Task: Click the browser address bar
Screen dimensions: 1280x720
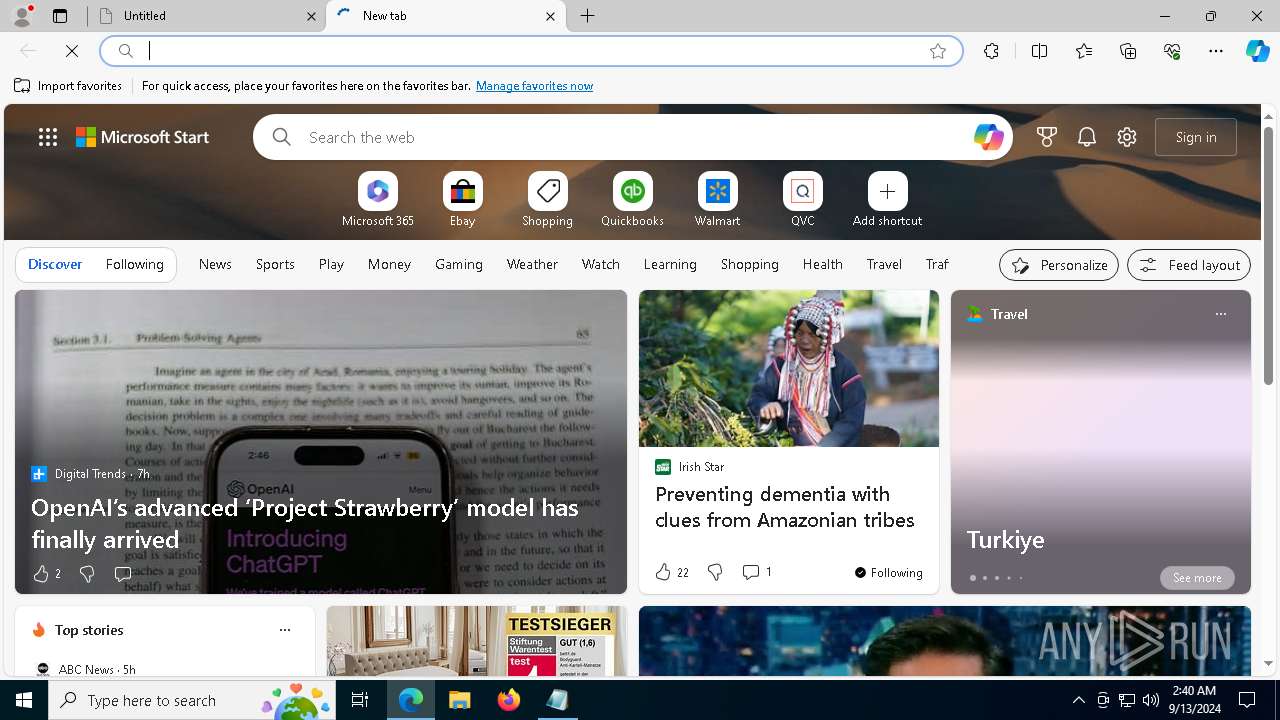Action: click(x=530, y=51)
